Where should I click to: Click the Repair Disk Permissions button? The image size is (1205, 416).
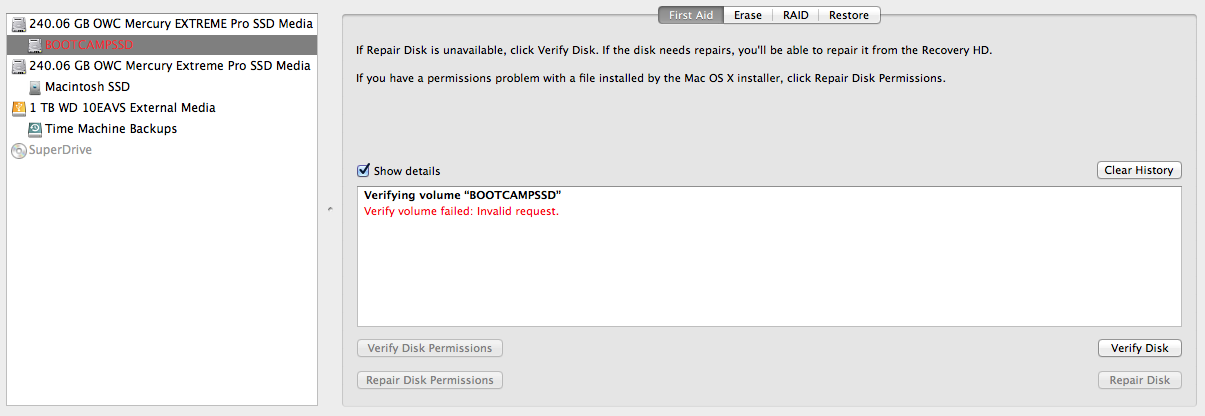[430, 380]
